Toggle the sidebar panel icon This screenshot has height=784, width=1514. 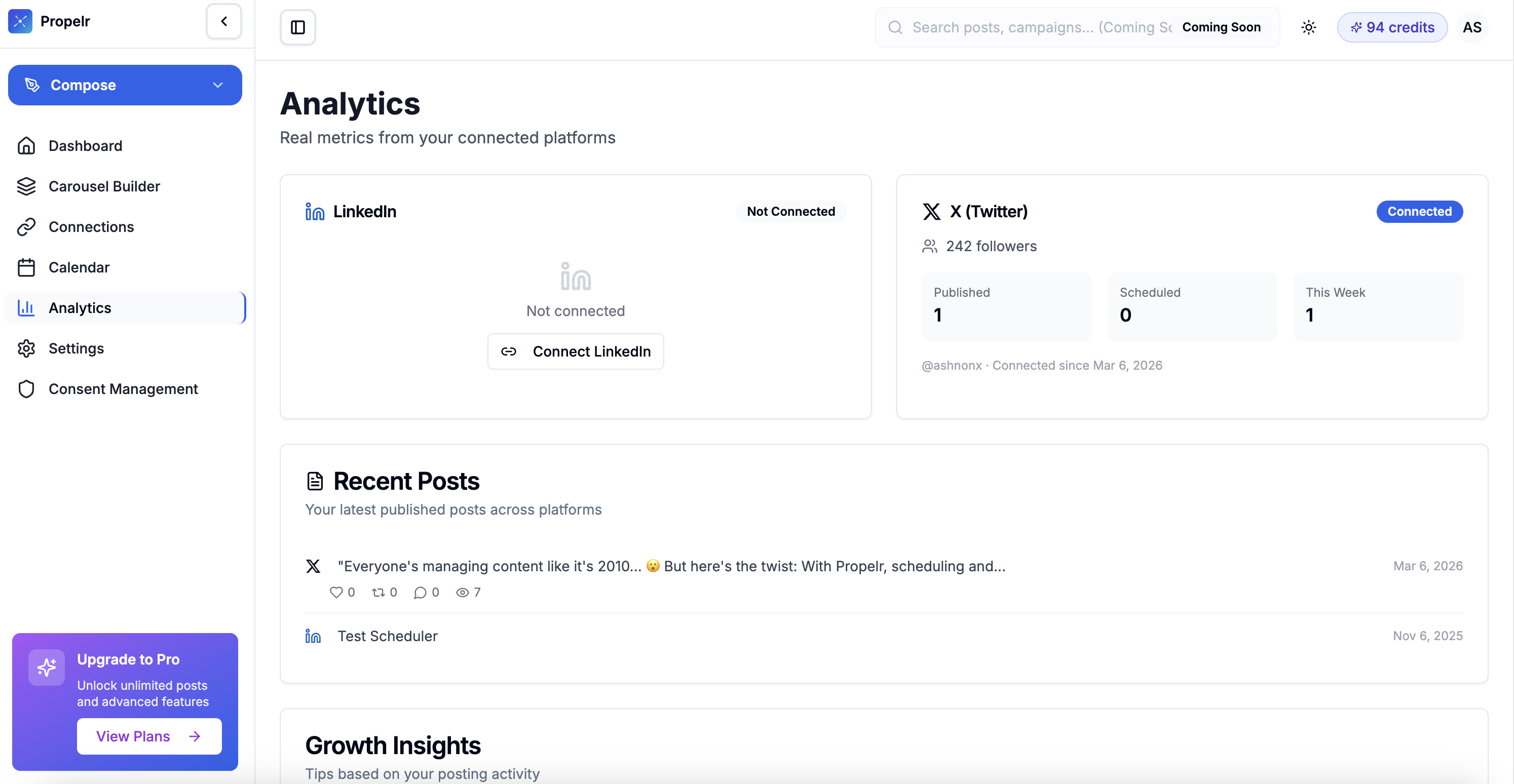pos(297,27)
